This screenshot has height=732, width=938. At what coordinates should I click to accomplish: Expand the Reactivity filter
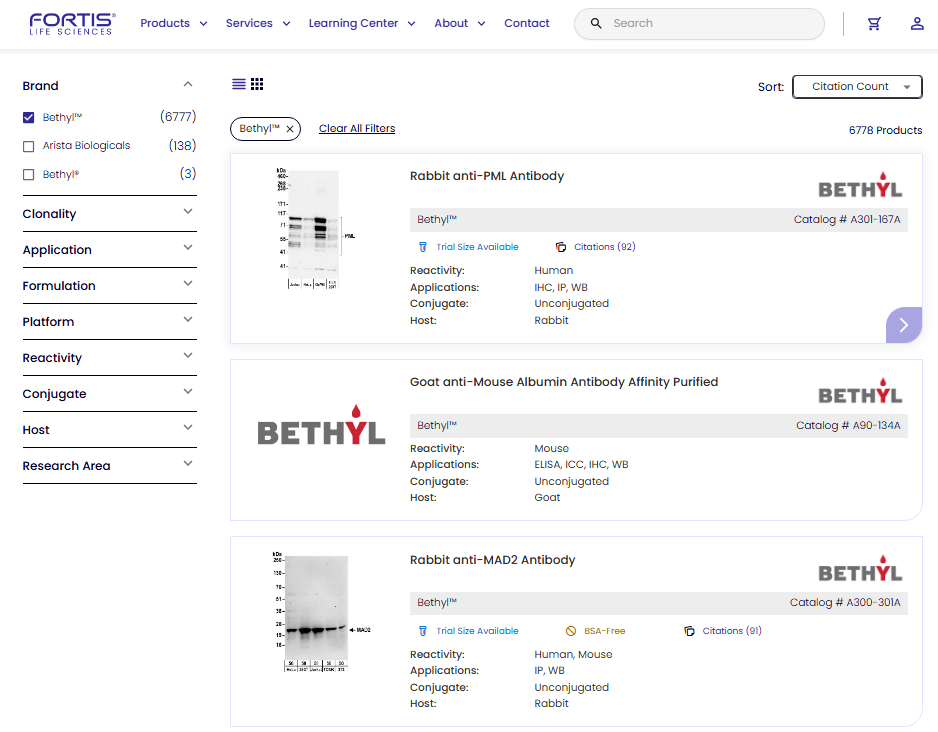pyautogui.click(x=188, y=356)
